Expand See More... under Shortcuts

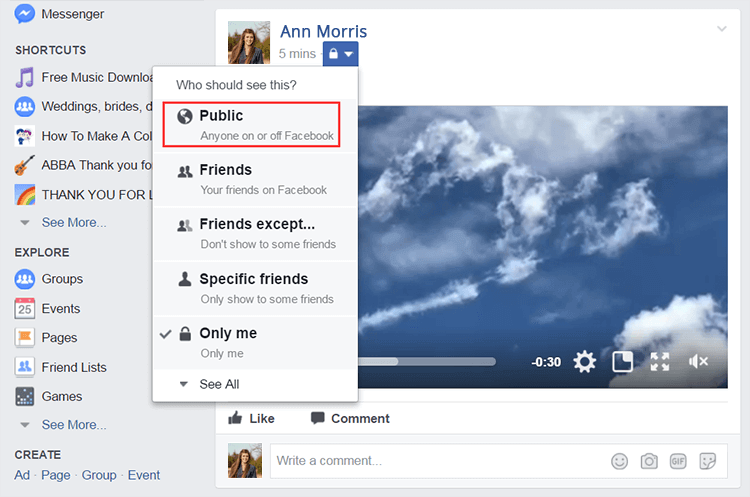74,222
